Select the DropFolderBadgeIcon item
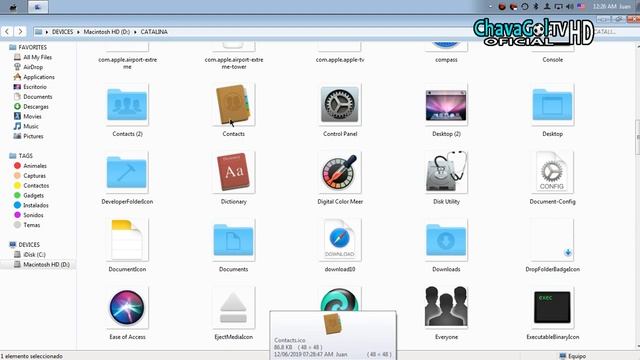640x360 pixels. point(552,240)
